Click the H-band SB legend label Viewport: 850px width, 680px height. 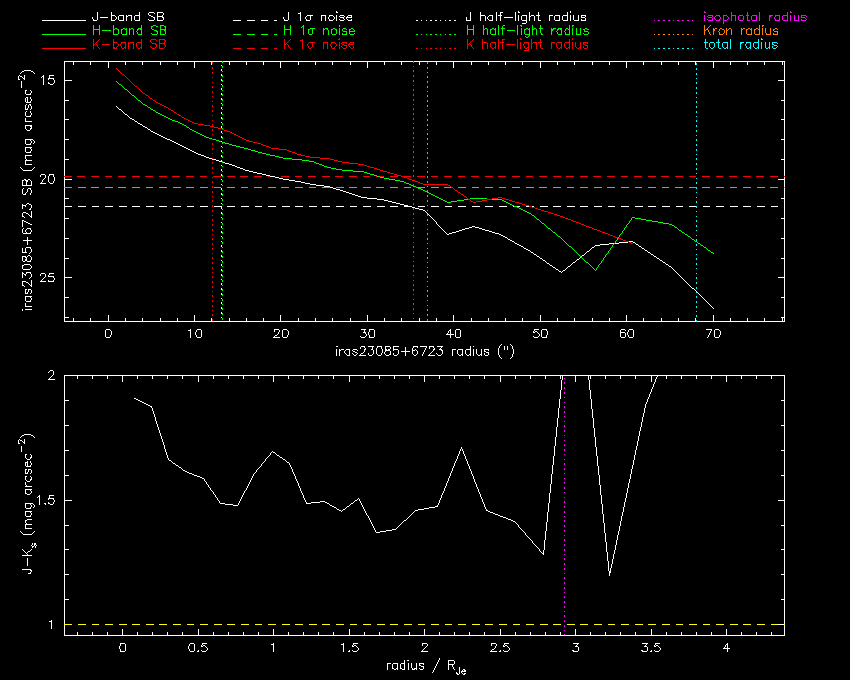[129, 30]
